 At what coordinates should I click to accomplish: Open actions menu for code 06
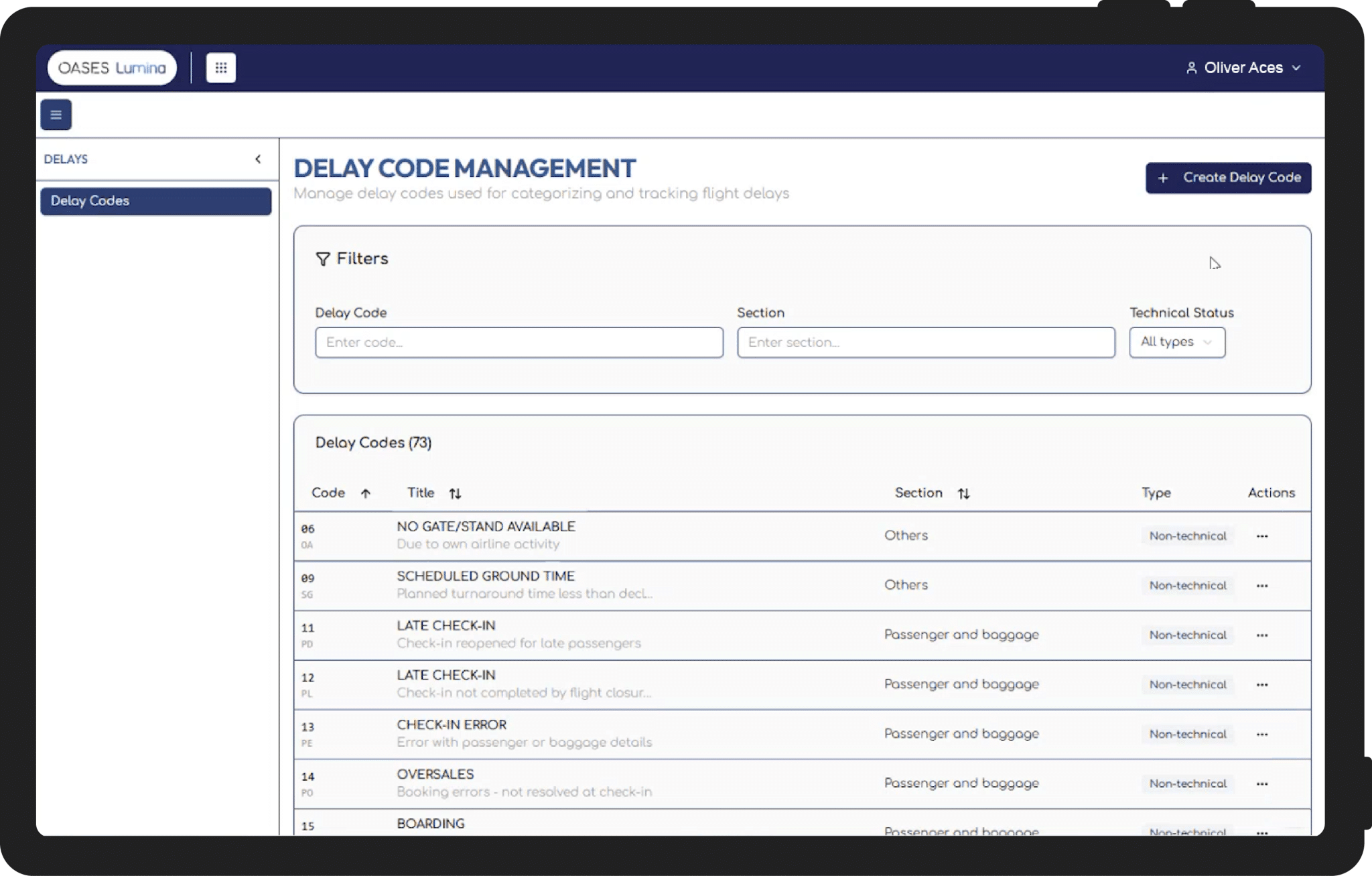pos(1261,536)
